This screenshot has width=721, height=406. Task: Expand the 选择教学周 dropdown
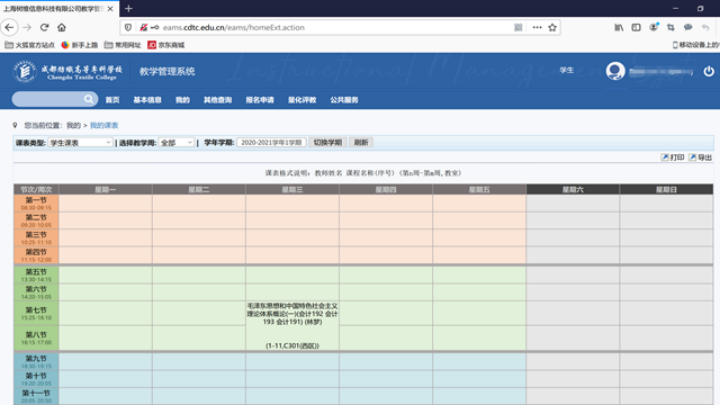[176, 143]
